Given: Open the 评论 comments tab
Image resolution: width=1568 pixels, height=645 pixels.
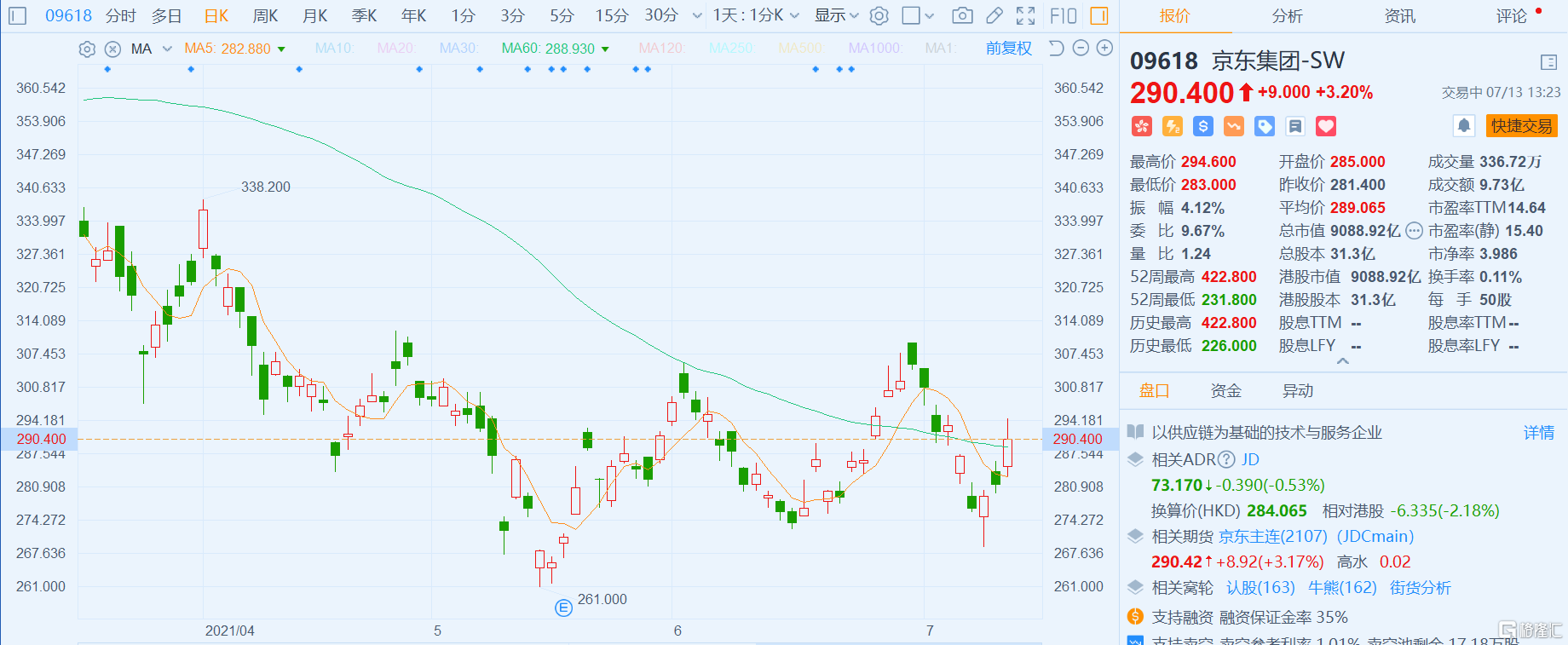Looking at the screenshot, I should [1512, 16].
